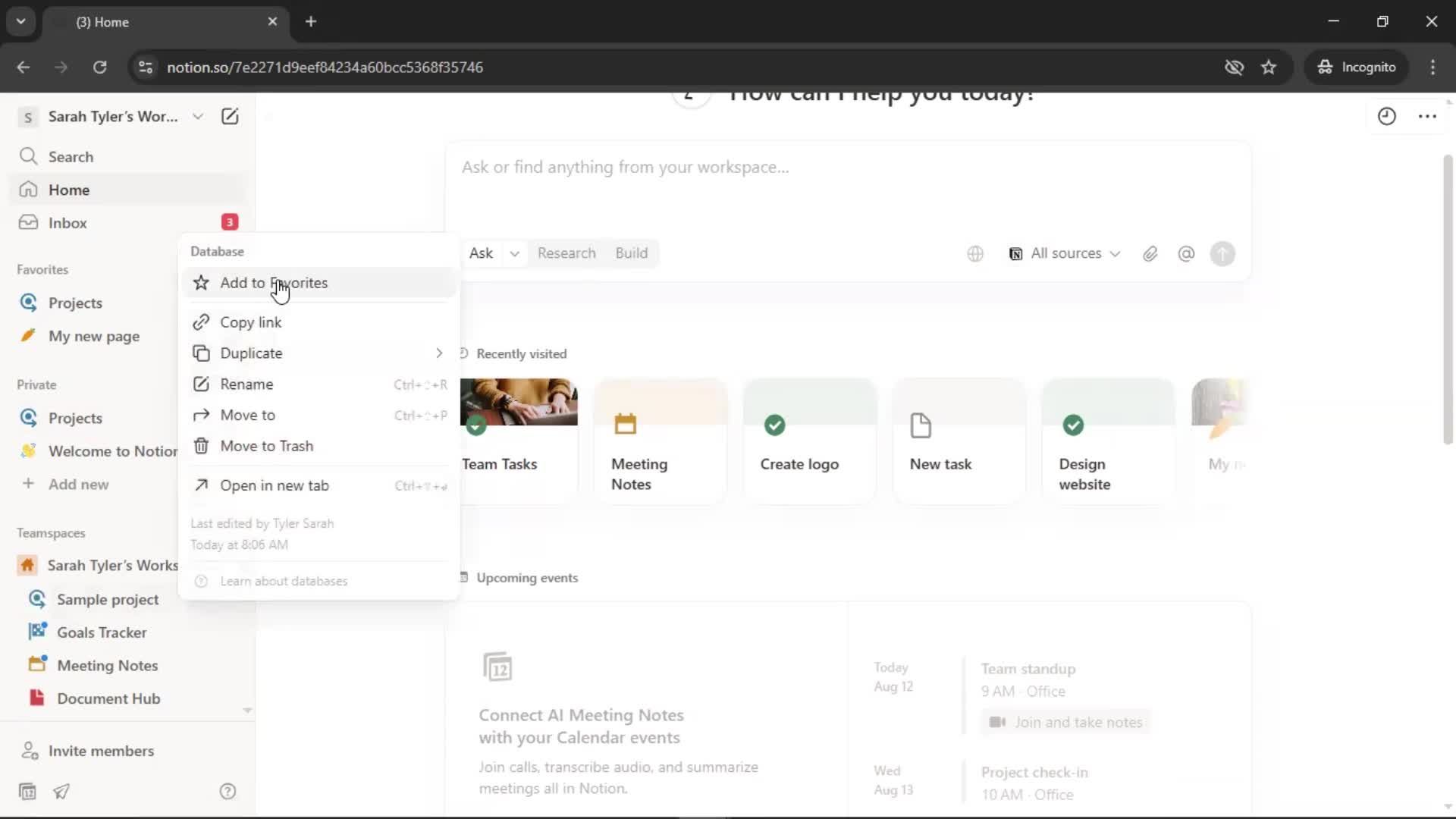Choose Move to option
The height and width of the screenshot is (819, 1456).
coord(318,415)
